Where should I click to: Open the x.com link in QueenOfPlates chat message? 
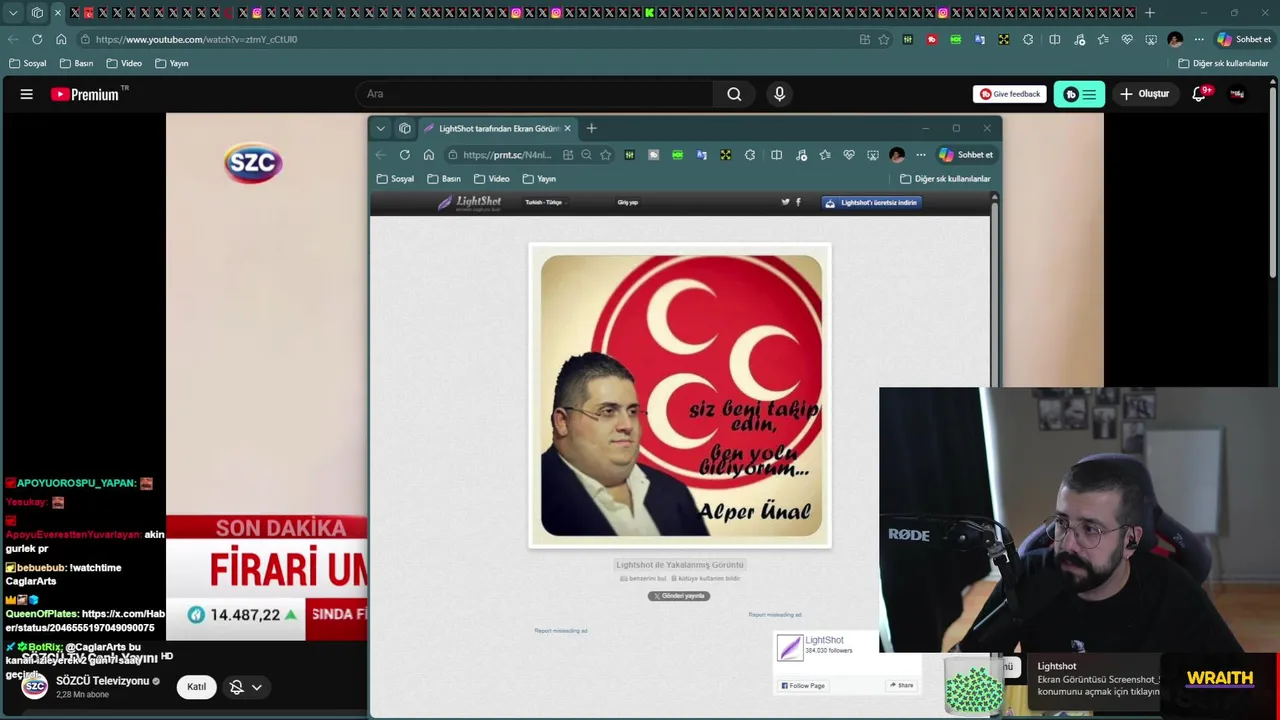[x=85, y=621]
